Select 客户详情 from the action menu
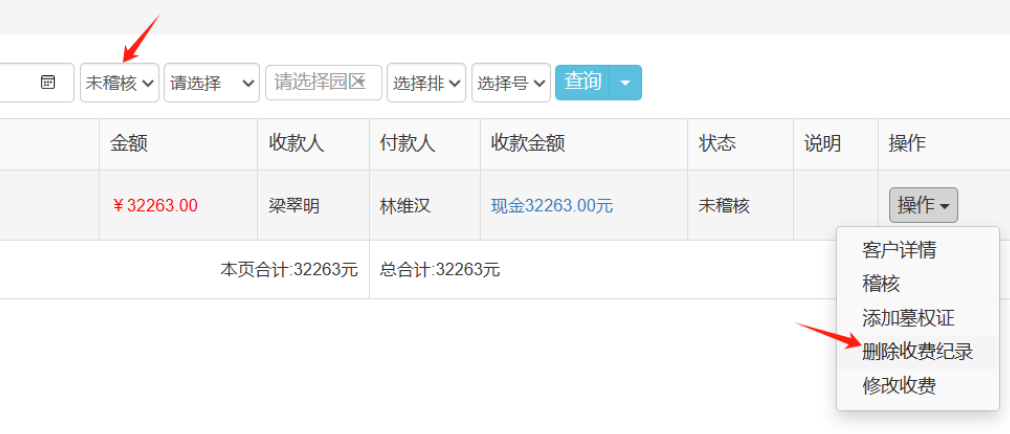 [x=899, y=250]
